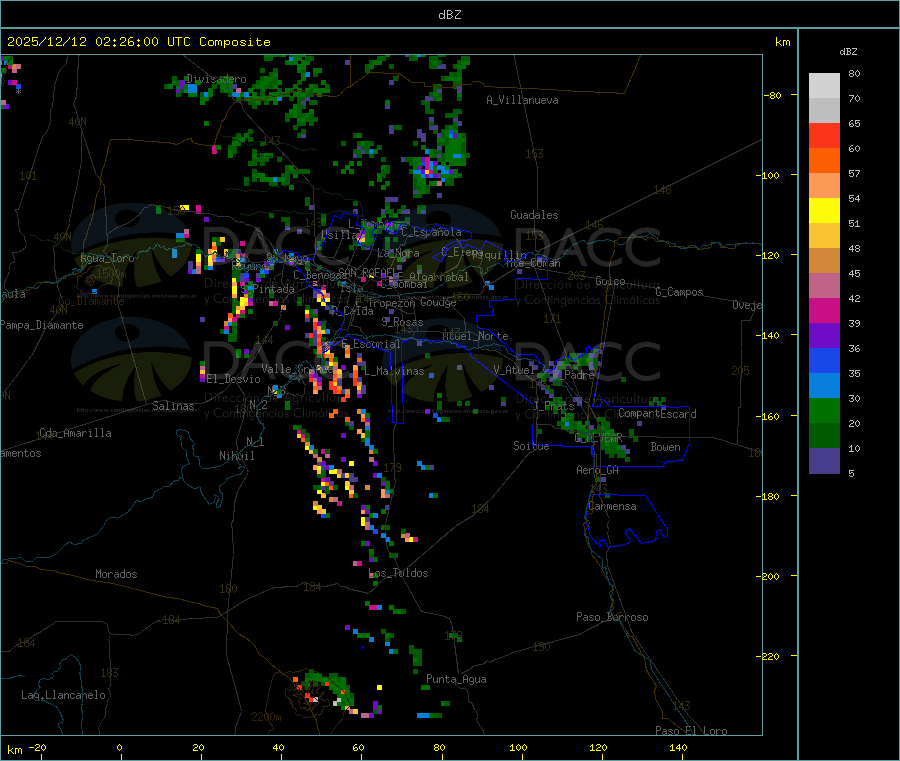Click the V_Atuel map label
Viewport: 900px width, 761px height.
(514, 370)
